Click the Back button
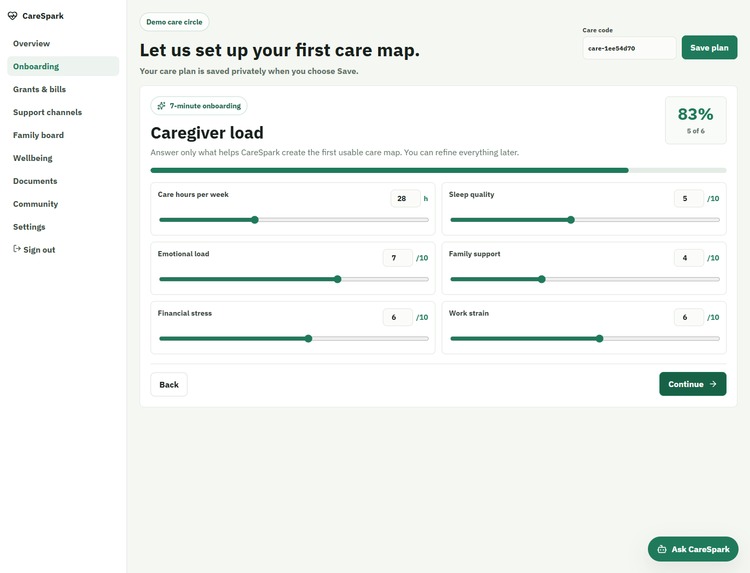Screen dimensions: 750x573 coord(169,385)
